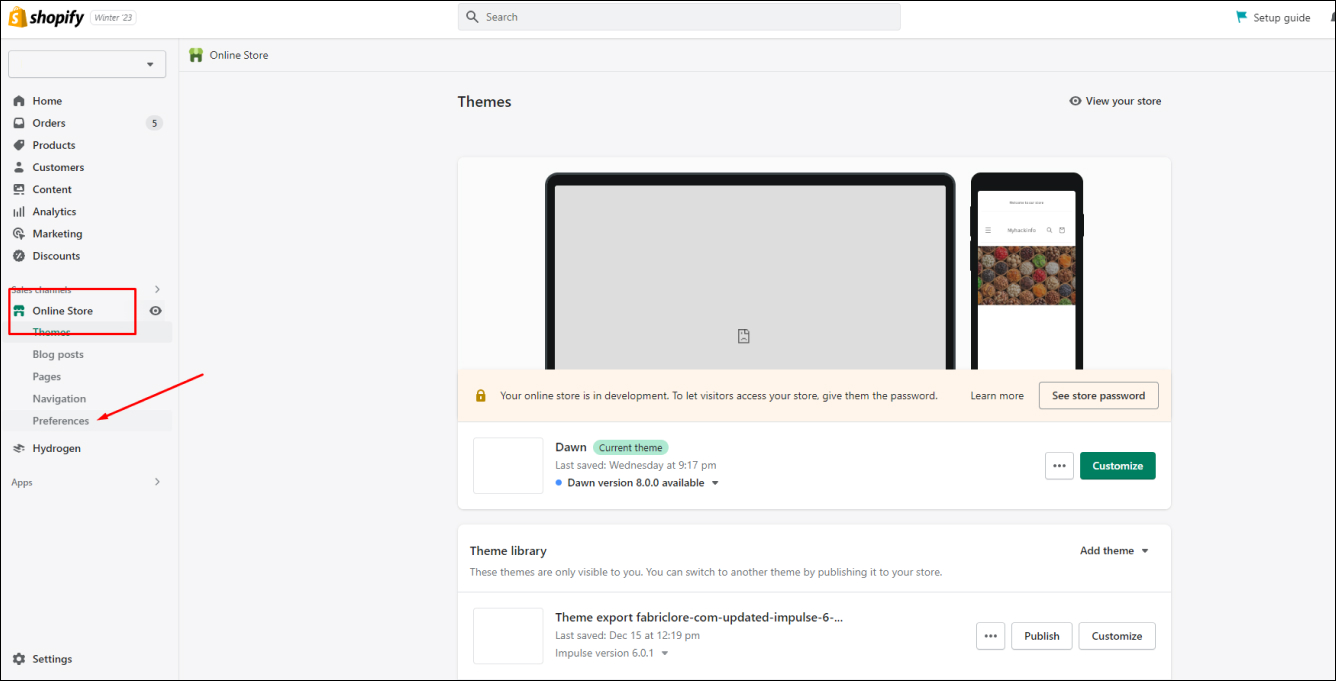1336x681 pixels.
Task: Click the broken image icon in desktop preview
Action: tap(744, 336)
